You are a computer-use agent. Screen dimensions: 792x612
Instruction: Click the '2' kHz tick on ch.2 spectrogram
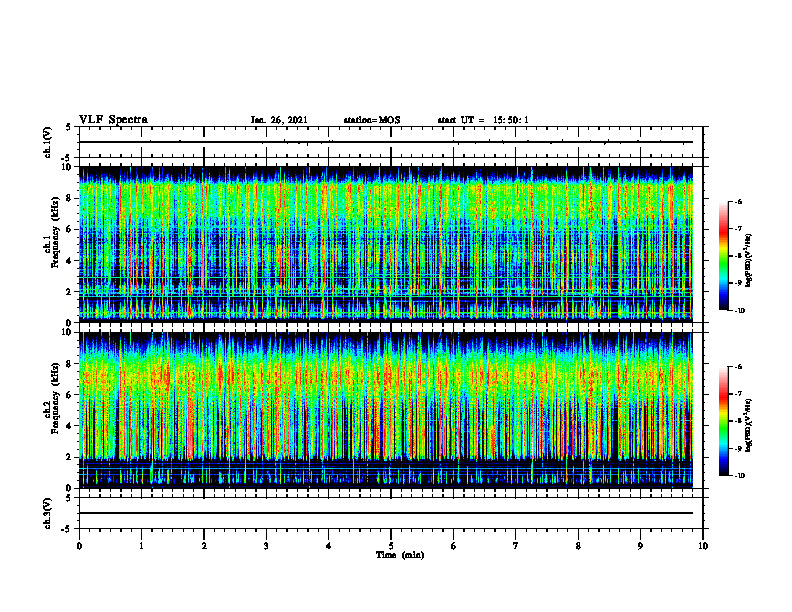[x=70, y=457]
